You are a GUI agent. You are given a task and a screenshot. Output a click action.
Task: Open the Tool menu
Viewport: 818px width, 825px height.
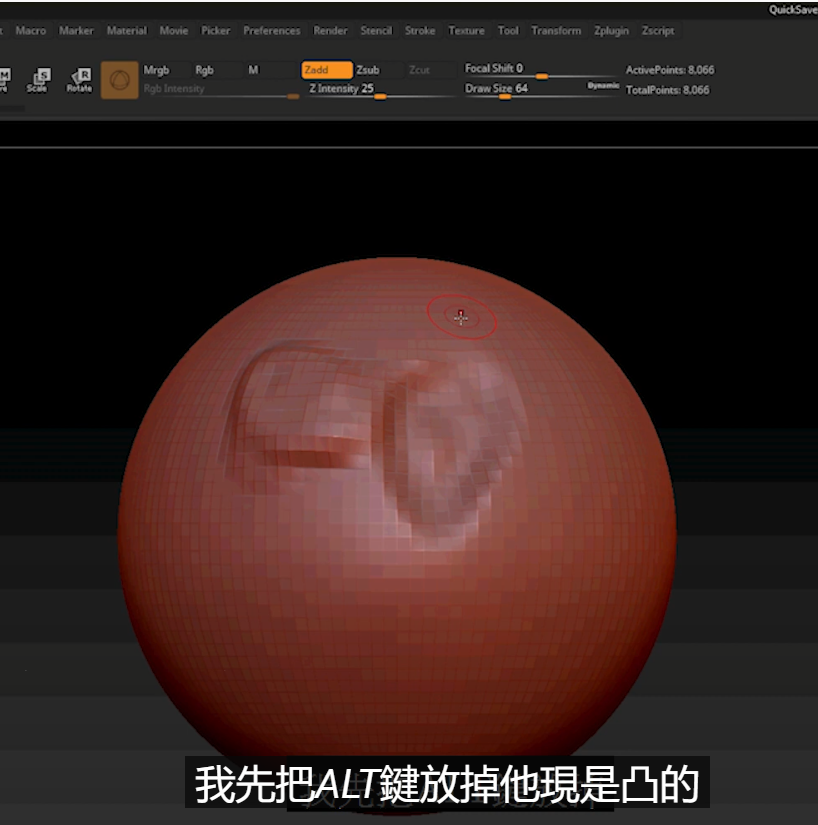click(508, 31)
